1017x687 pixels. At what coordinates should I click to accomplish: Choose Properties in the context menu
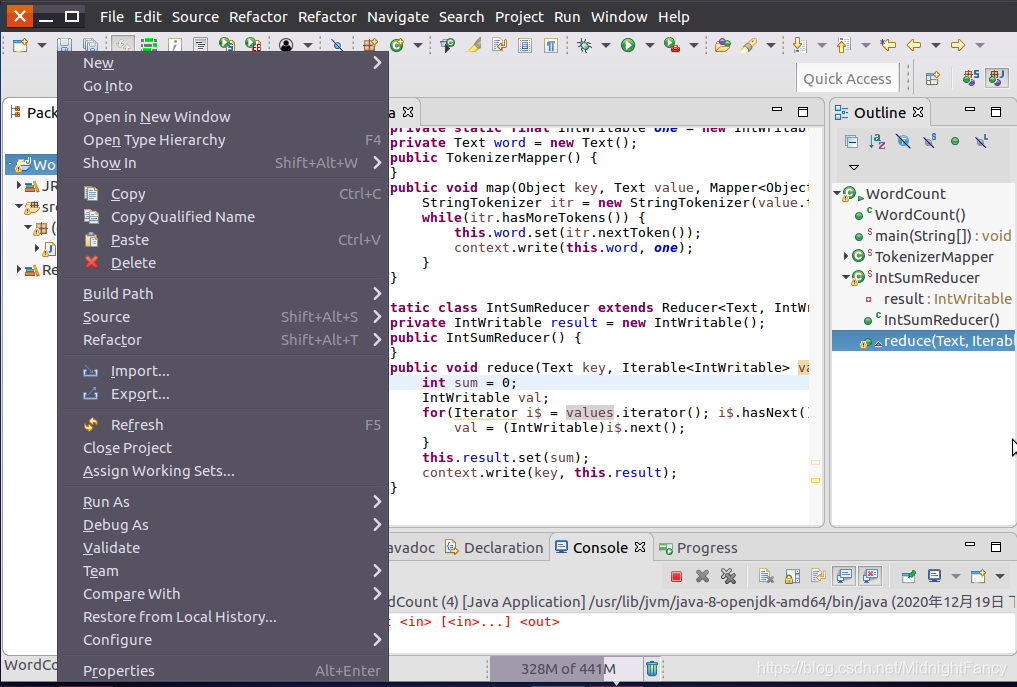224,671
